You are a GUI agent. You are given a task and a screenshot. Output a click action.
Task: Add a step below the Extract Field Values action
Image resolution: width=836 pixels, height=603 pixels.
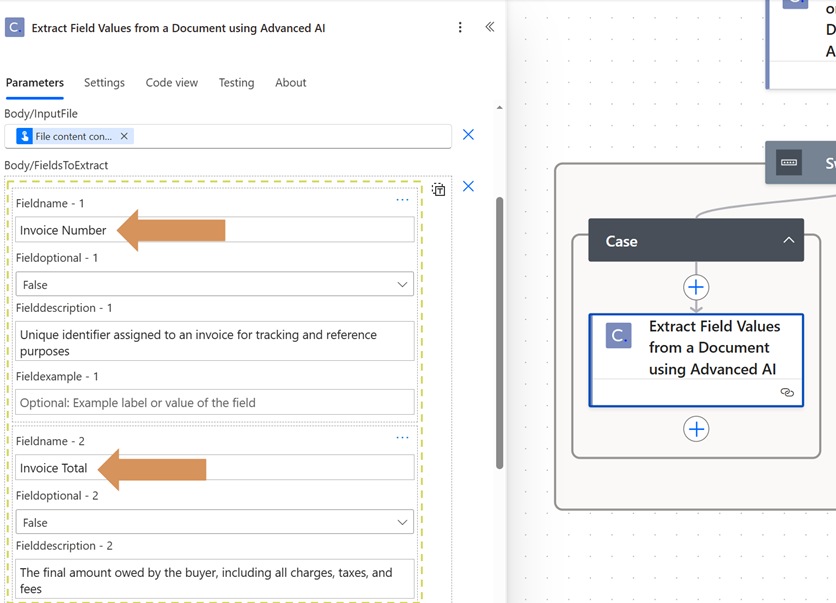[696, 429]
